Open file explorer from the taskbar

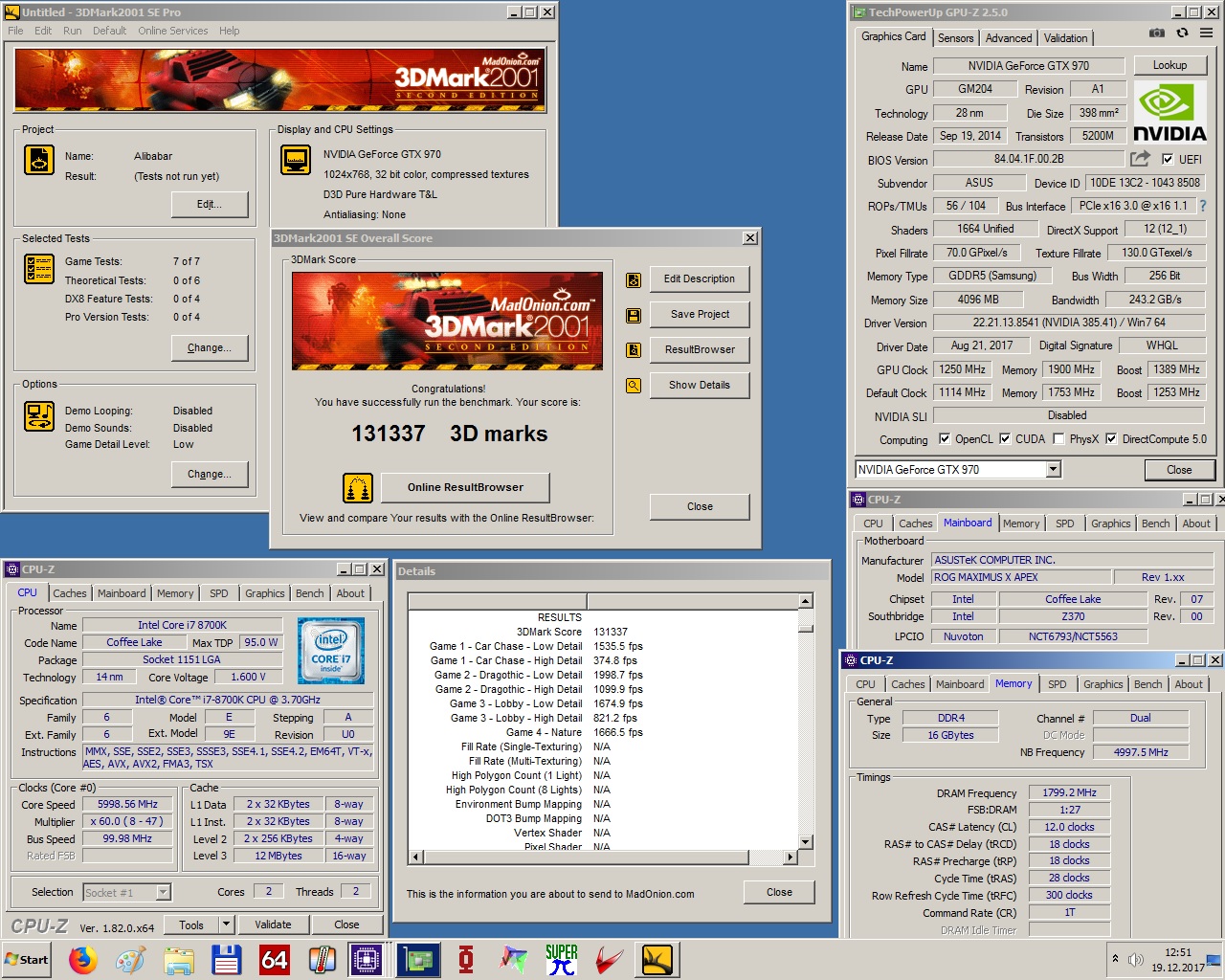[x=178, y=959]
